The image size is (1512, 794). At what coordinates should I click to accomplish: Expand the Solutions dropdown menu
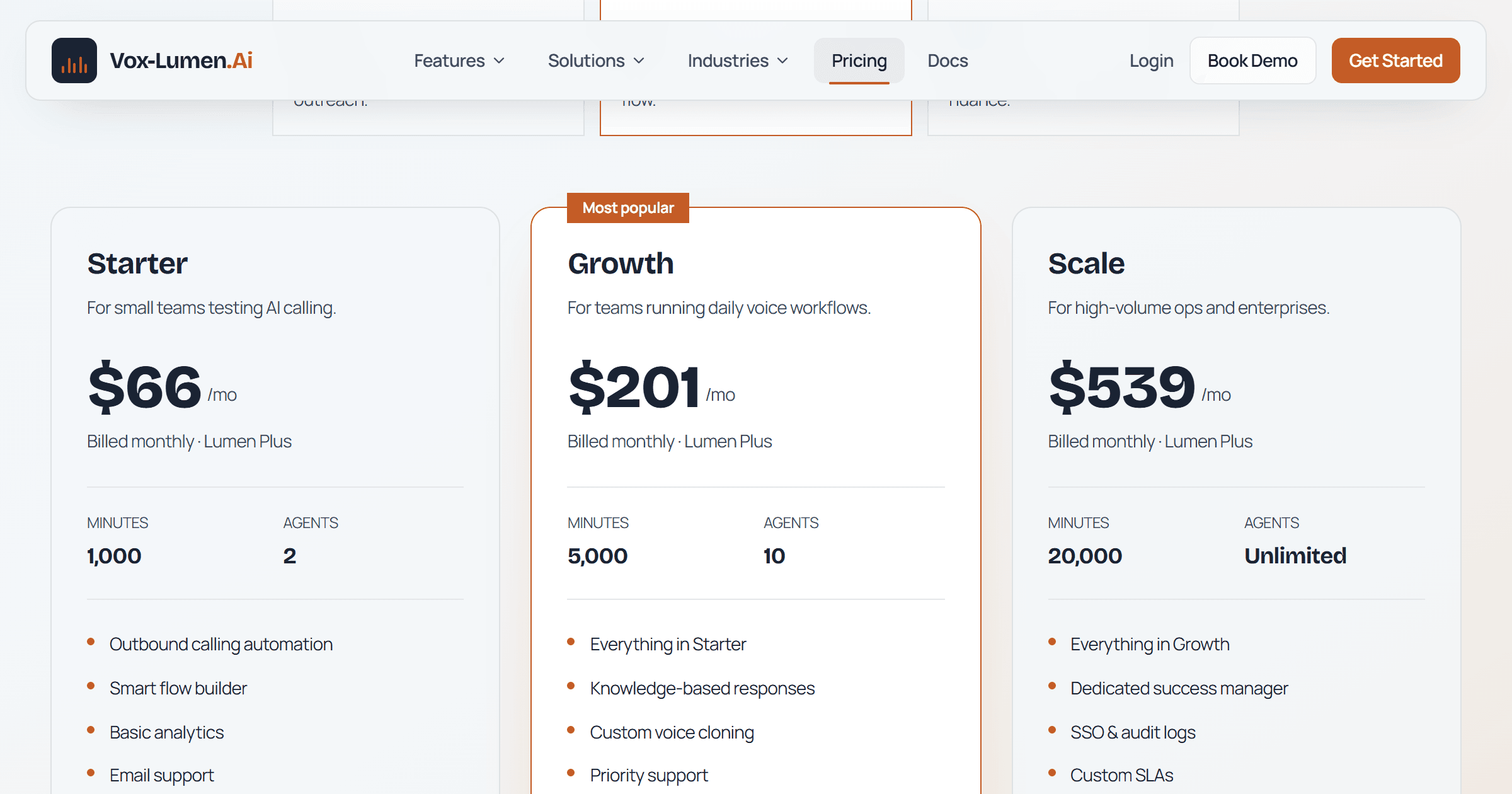coord(596,60)
